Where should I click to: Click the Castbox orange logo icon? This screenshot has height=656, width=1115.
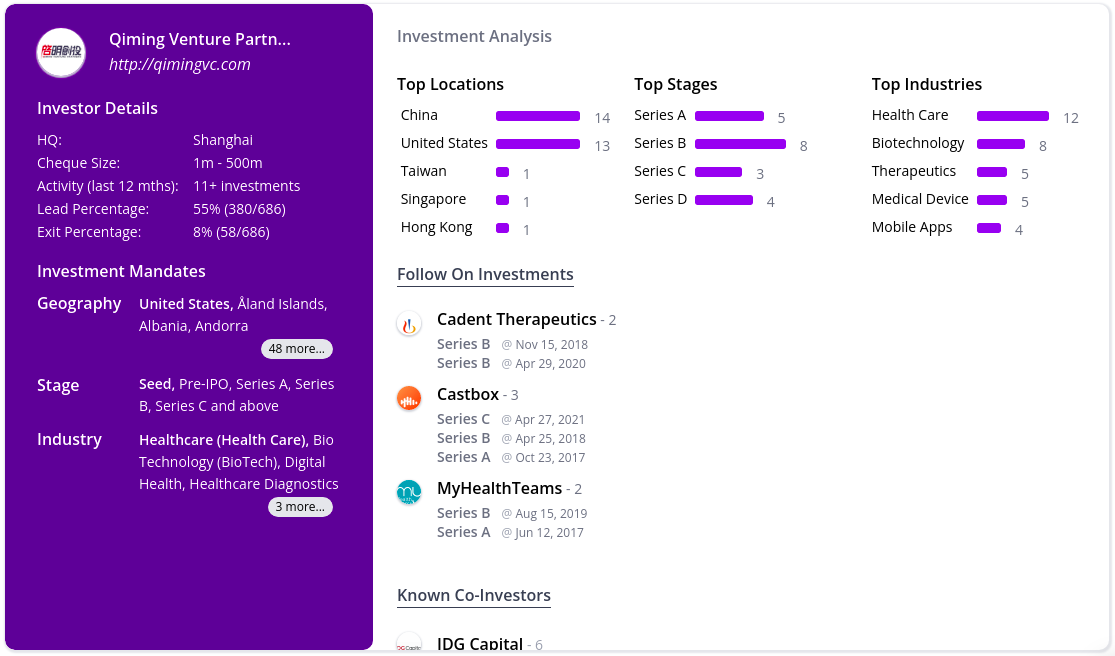[409, 399]
